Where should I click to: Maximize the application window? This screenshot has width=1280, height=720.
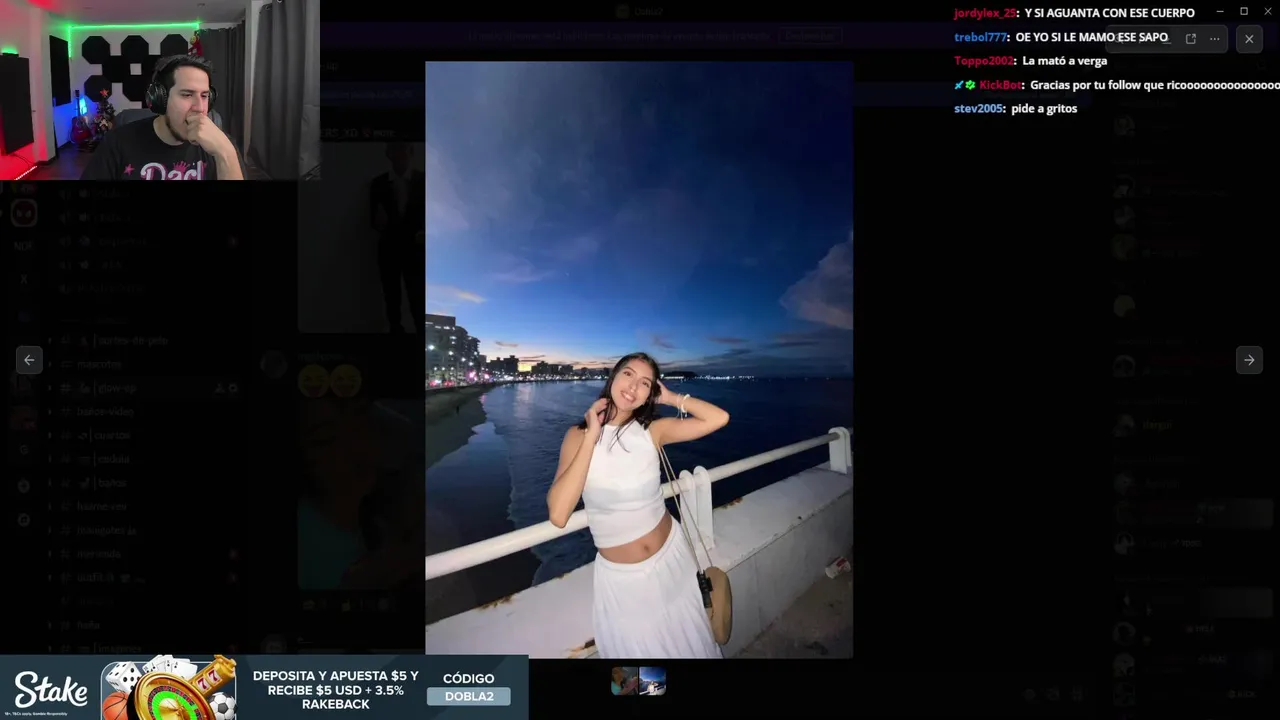1244,11
